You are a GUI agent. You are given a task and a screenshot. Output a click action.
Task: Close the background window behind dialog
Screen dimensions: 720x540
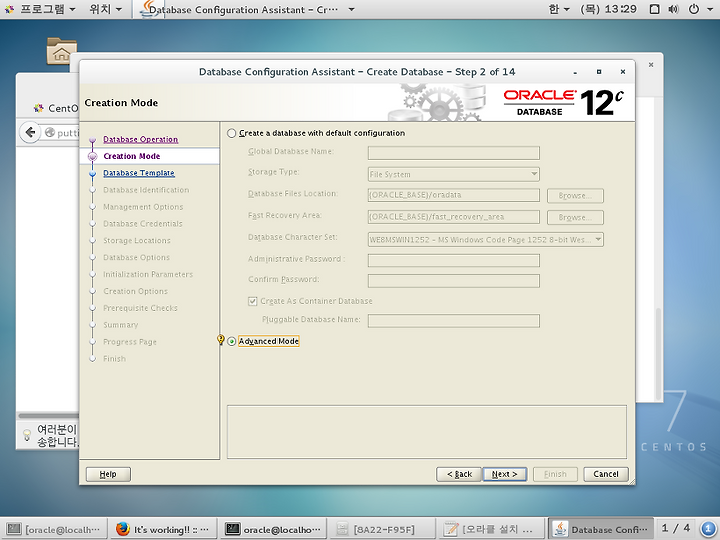coord(651,65)
